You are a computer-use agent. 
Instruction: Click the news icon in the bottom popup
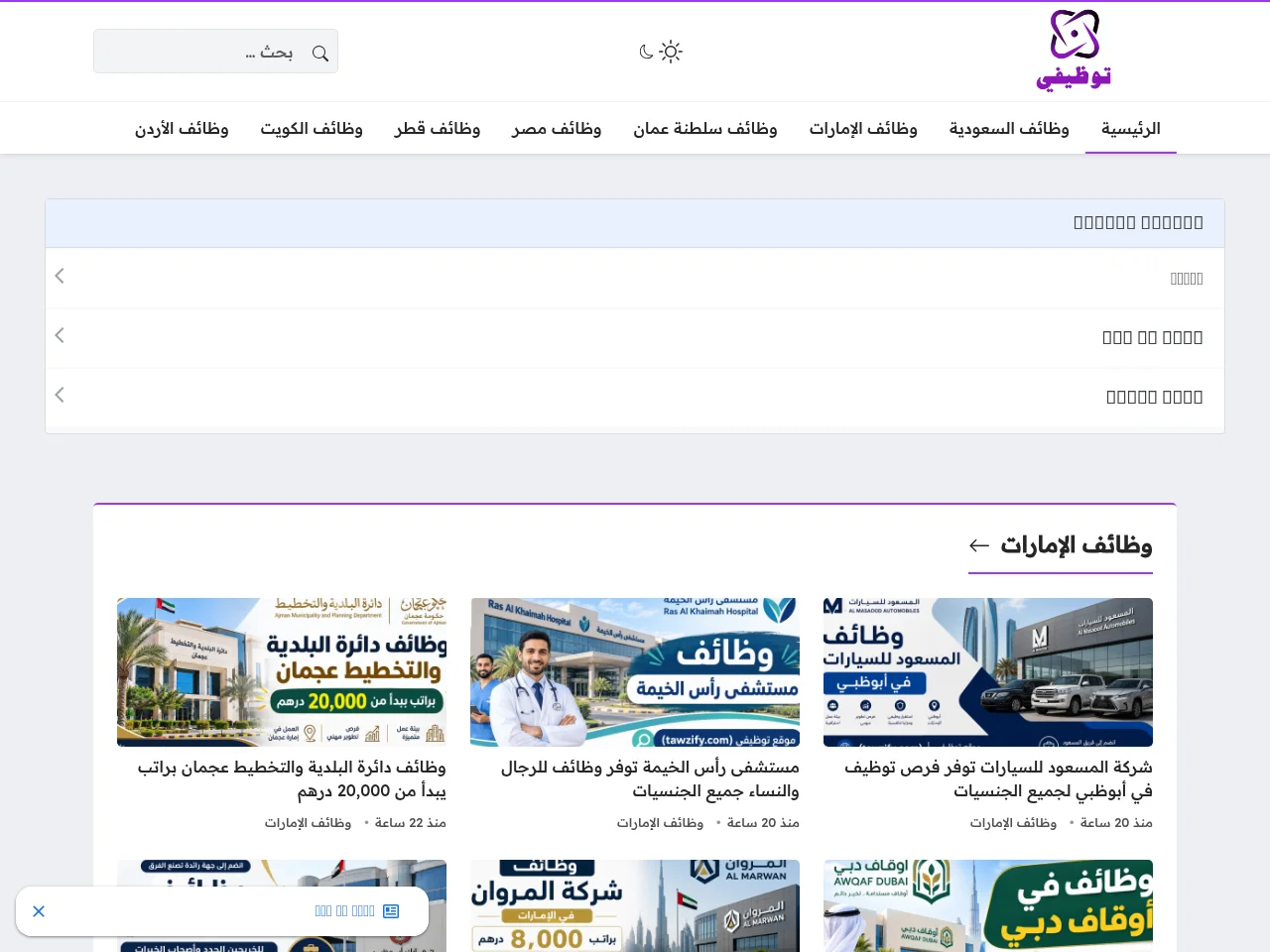tap(391, 911)
